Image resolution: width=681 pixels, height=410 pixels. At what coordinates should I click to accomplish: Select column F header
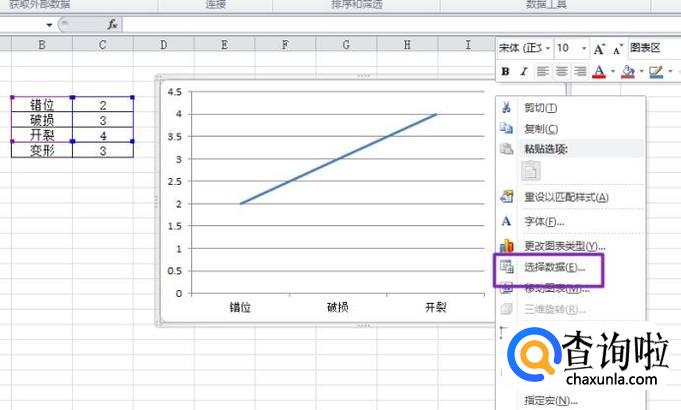(285, 44)
